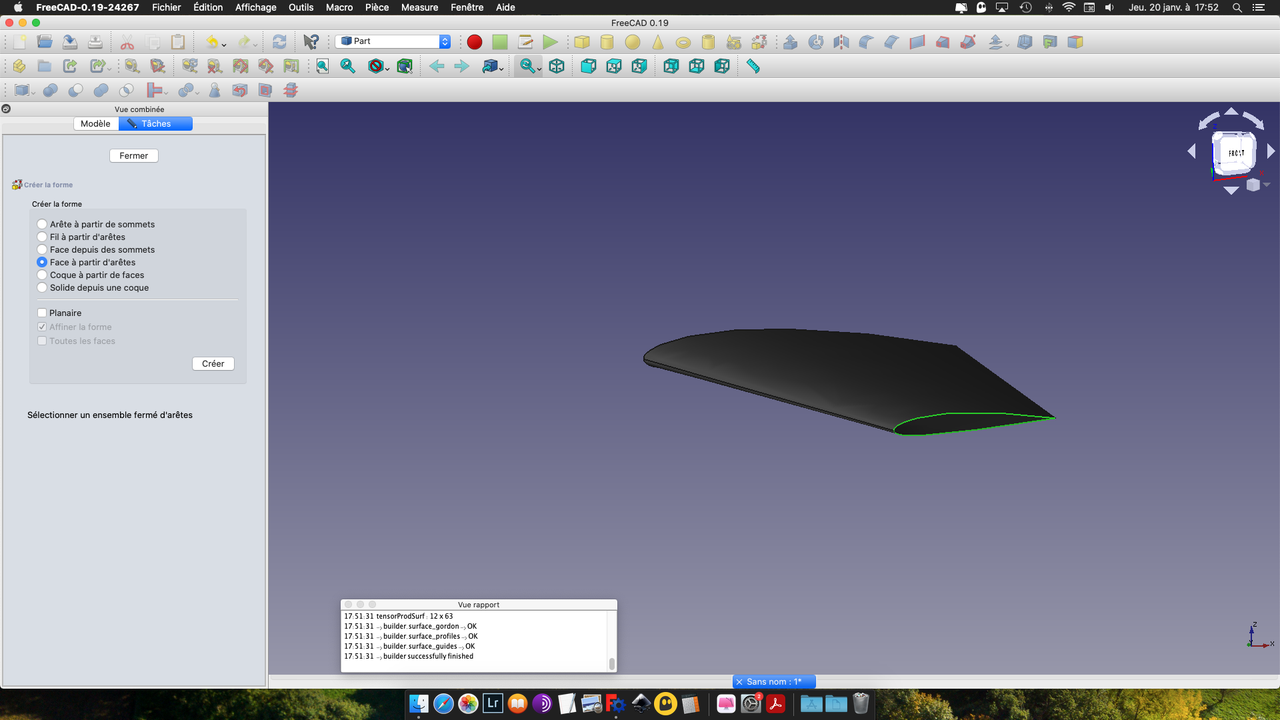Select 'Solide depuis une coque' option
The height and width of the screenshot is (720, 1280).
[42, 287]
